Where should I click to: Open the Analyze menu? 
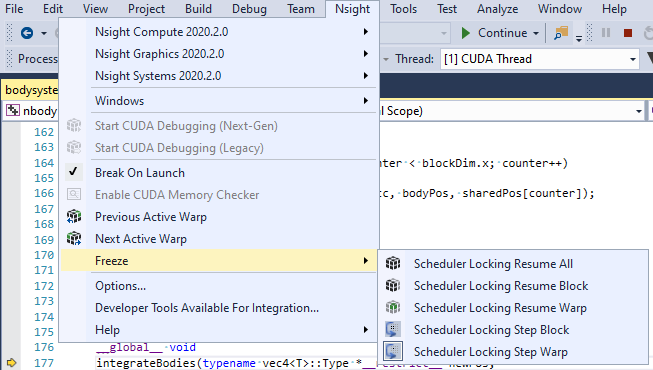(x=498, y=9)
